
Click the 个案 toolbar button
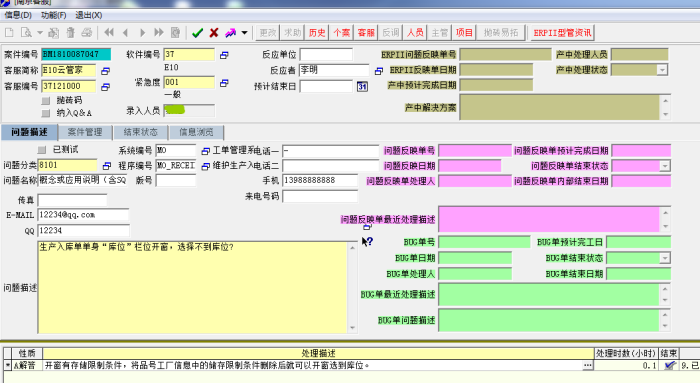coord(342,33)
